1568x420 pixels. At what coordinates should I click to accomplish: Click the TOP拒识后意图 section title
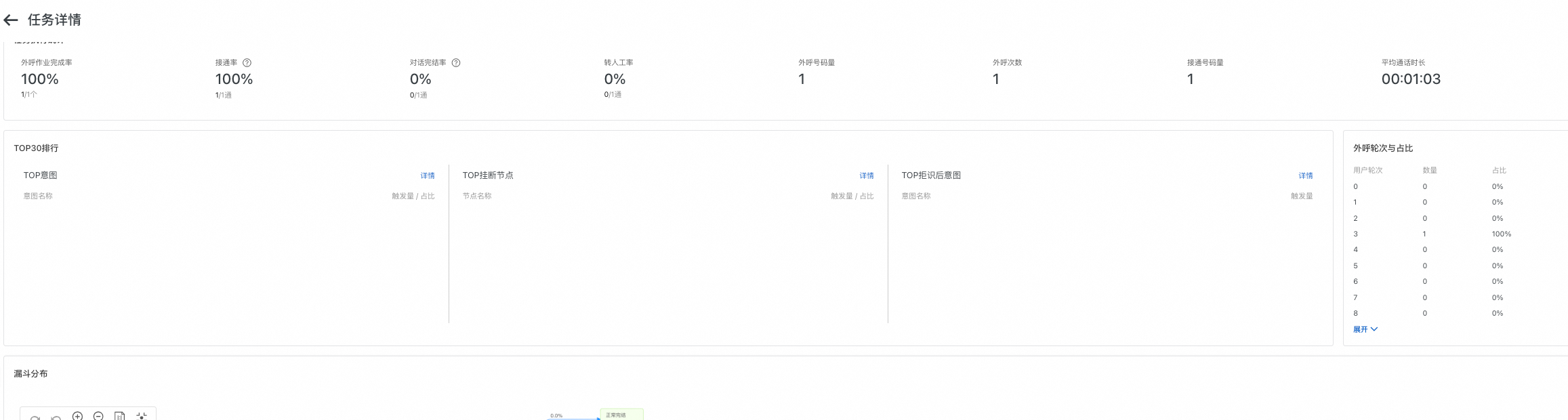(x=931, y=175)
